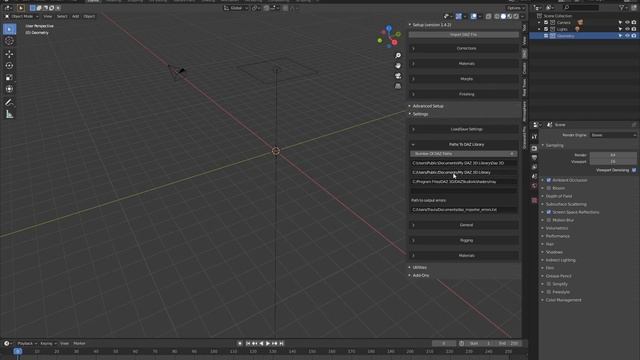Enable the Motion Blur checkbox
Screen dimensions: 640x360
point(549,220)
